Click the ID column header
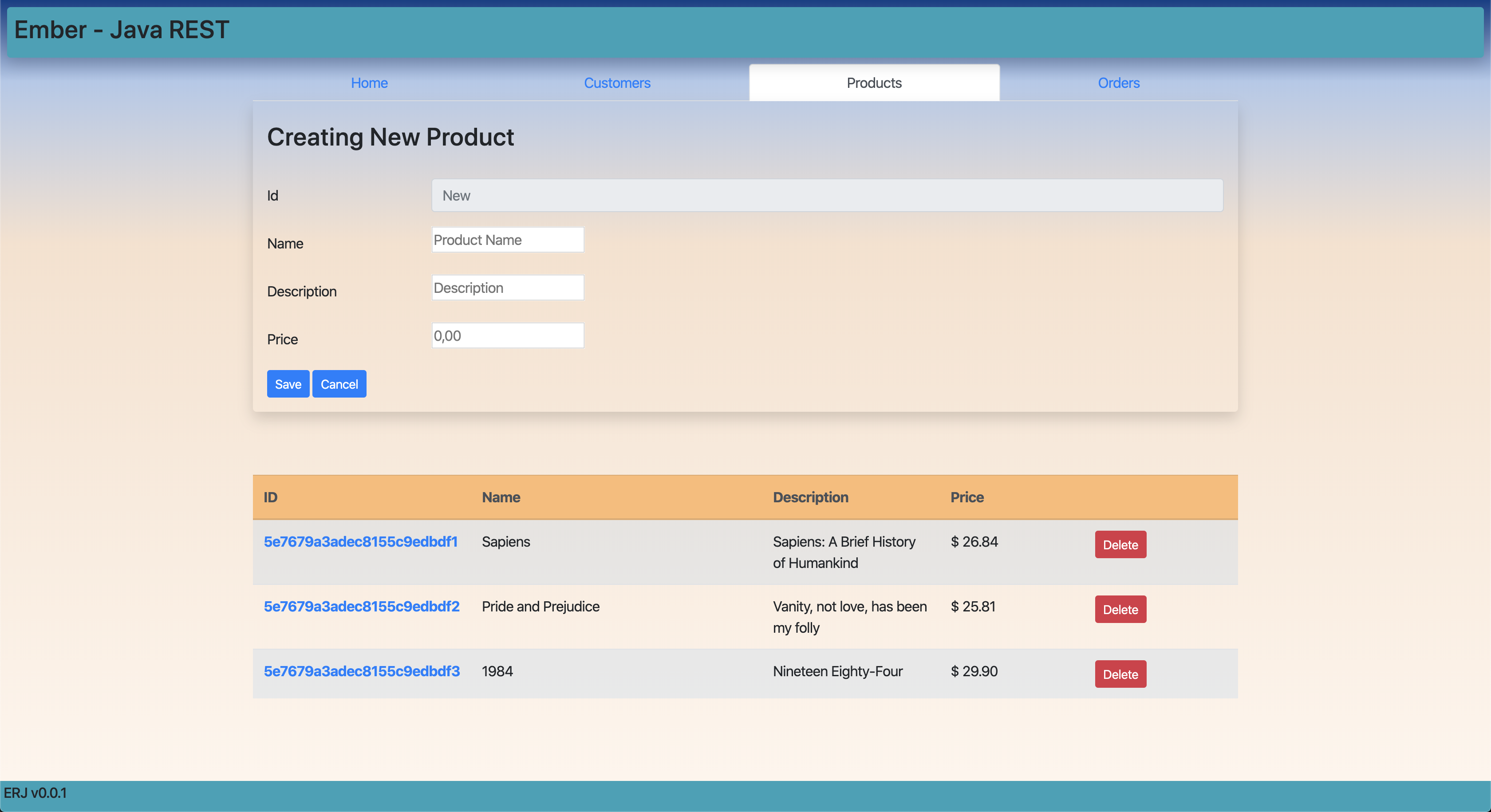The width and height of the screenshot is (1491, 812). pos(270,497)
